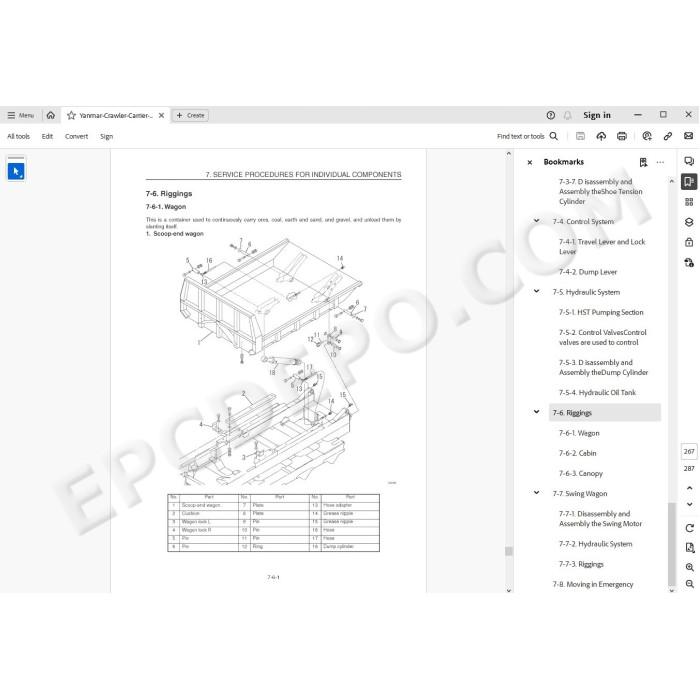This screenshot has height=700, width=700.
Task: Open bookmark 7-7-3. Riggings
Action: 581,564
